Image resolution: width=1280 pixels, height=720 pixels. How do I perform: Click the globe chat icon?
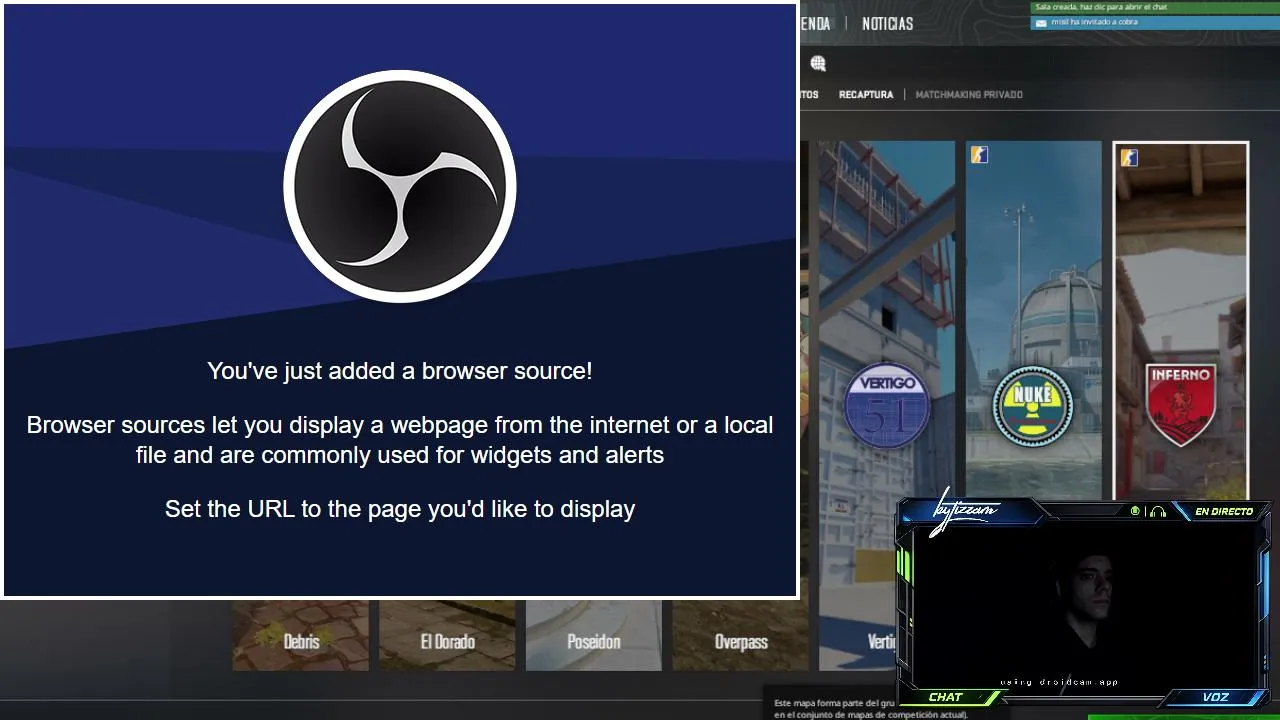click(x=818, y=64)
